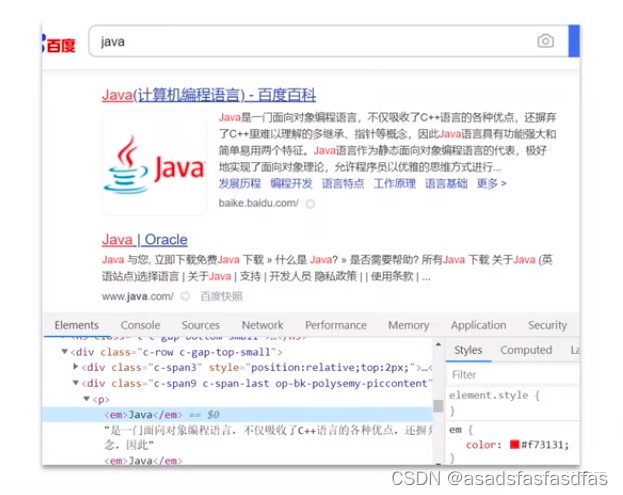Viewport: 623px width, 495px height.
Task: Click the Elements panel scrollbar thumb
Action: [438, 406]
